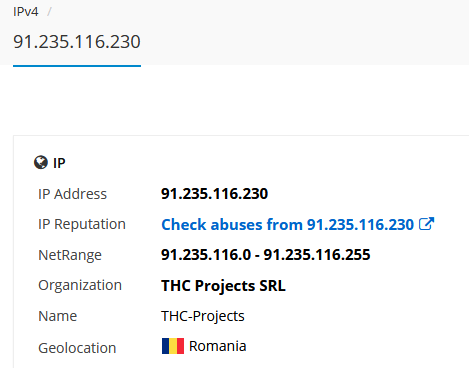Click the THC-Projects name value
Screen dimensions: 469x368
click(x=203, y=316)
